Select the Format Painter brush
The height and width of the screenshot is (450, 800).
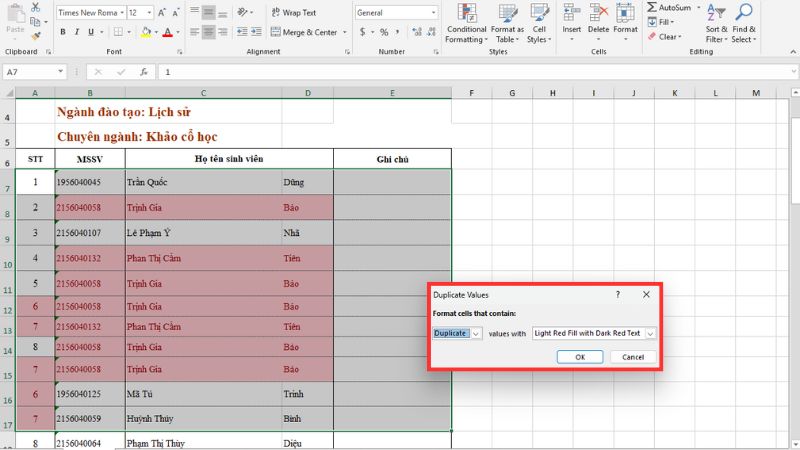[x=37, y=36]
